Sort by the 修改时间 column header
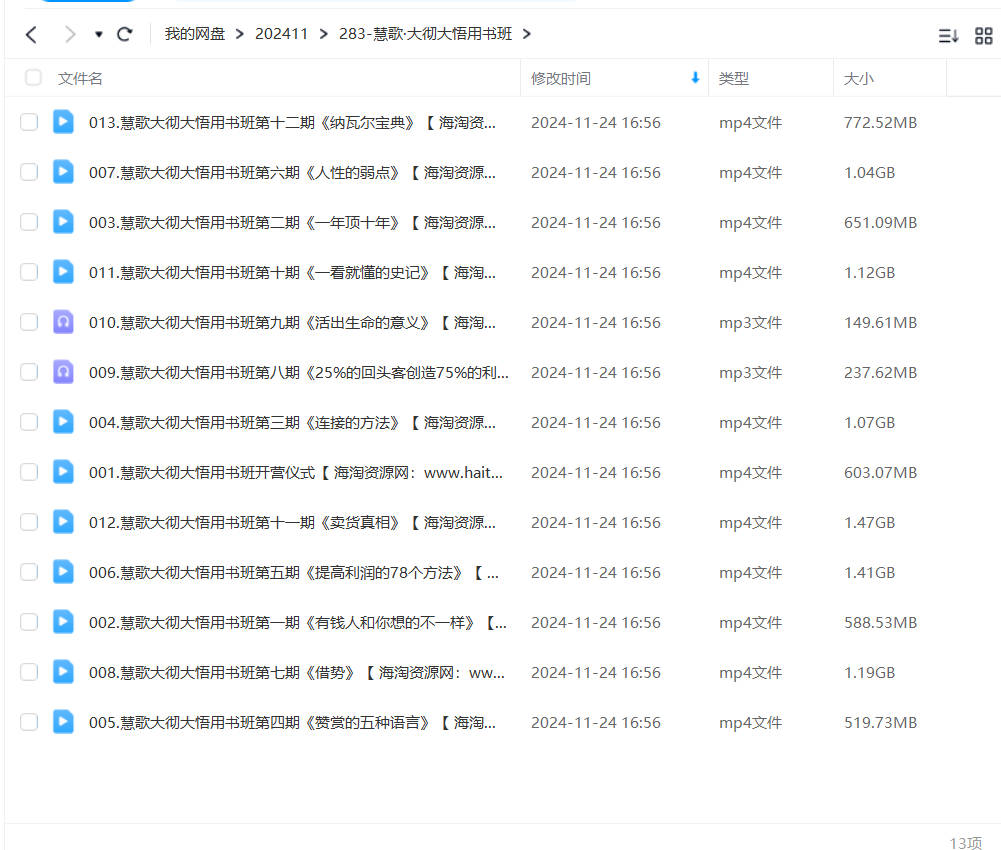1001x850 pixels. (x=561, y=79)
